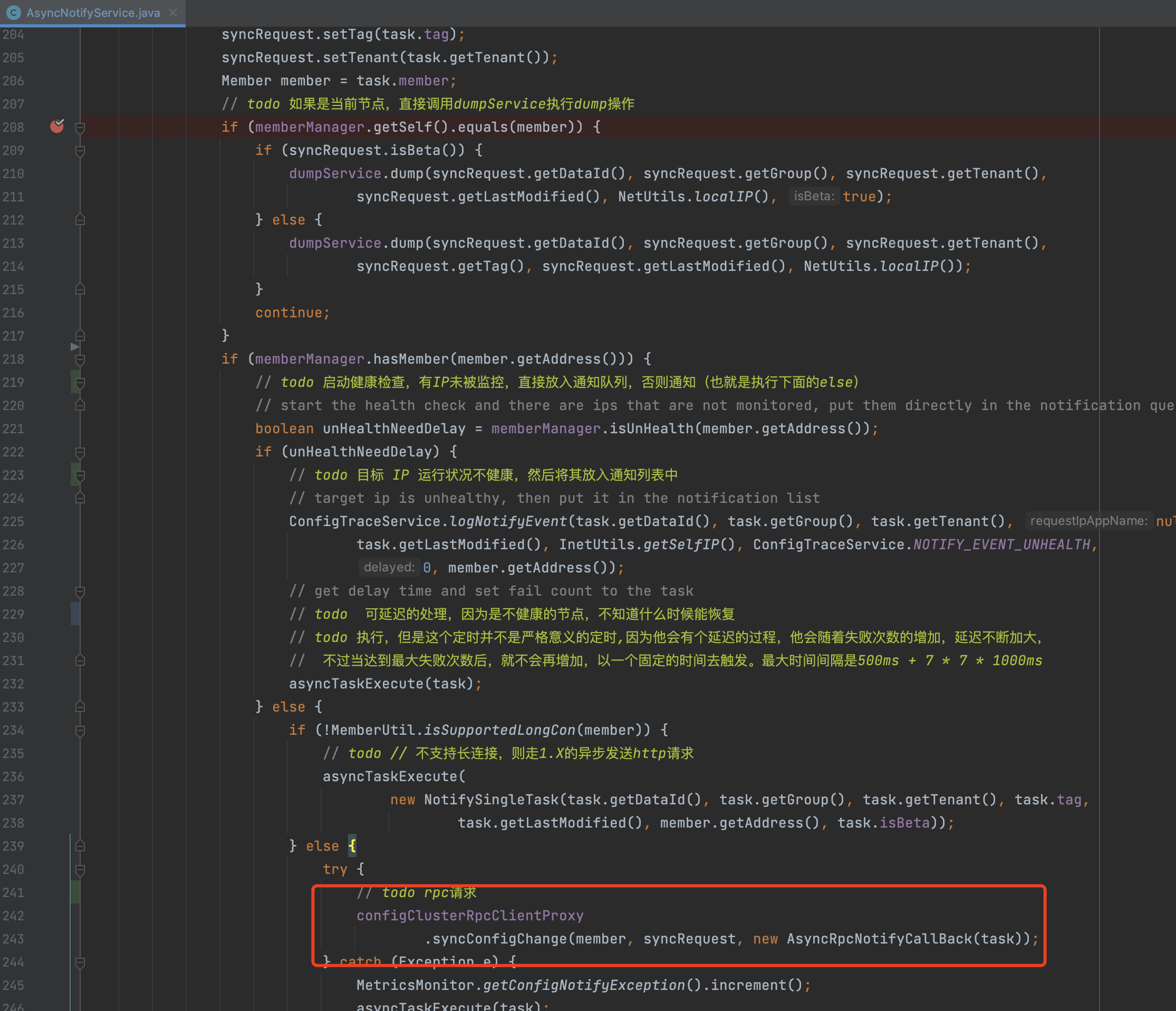Click 'task.isBeta' on line 238

point(884,823)
